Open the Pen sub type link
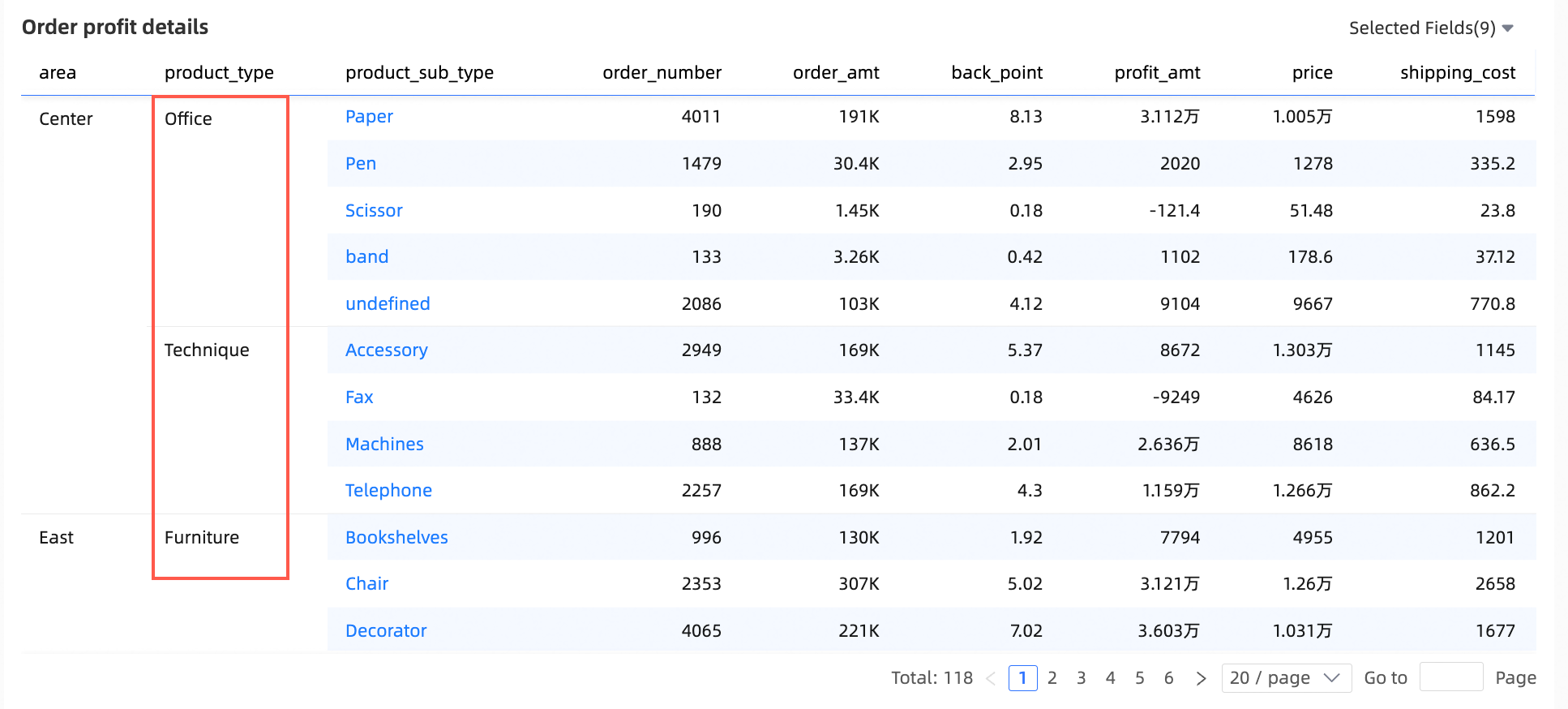 tap(361, 163)
